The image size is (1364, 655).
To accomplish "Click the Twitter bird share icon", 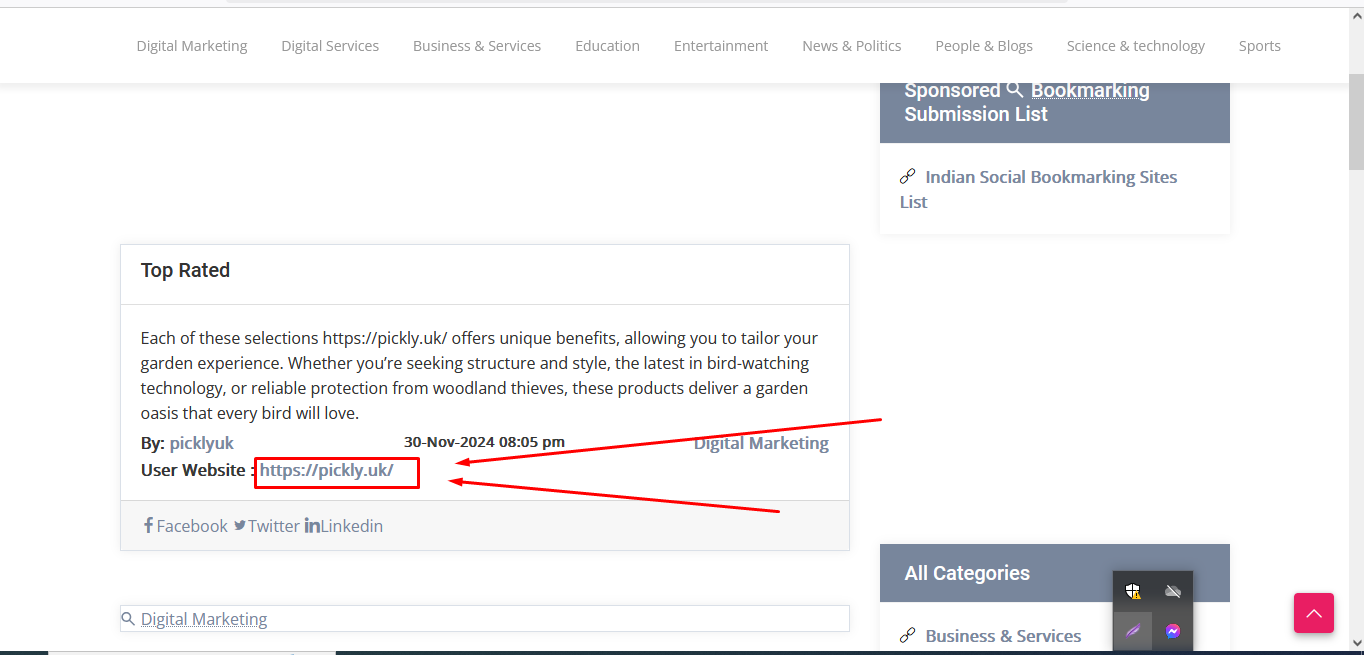I will pos(240,525).
